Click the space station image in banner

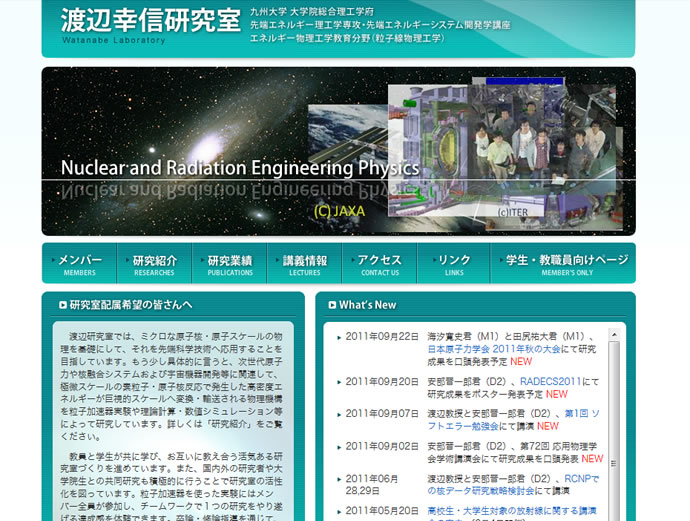(348, 134)
